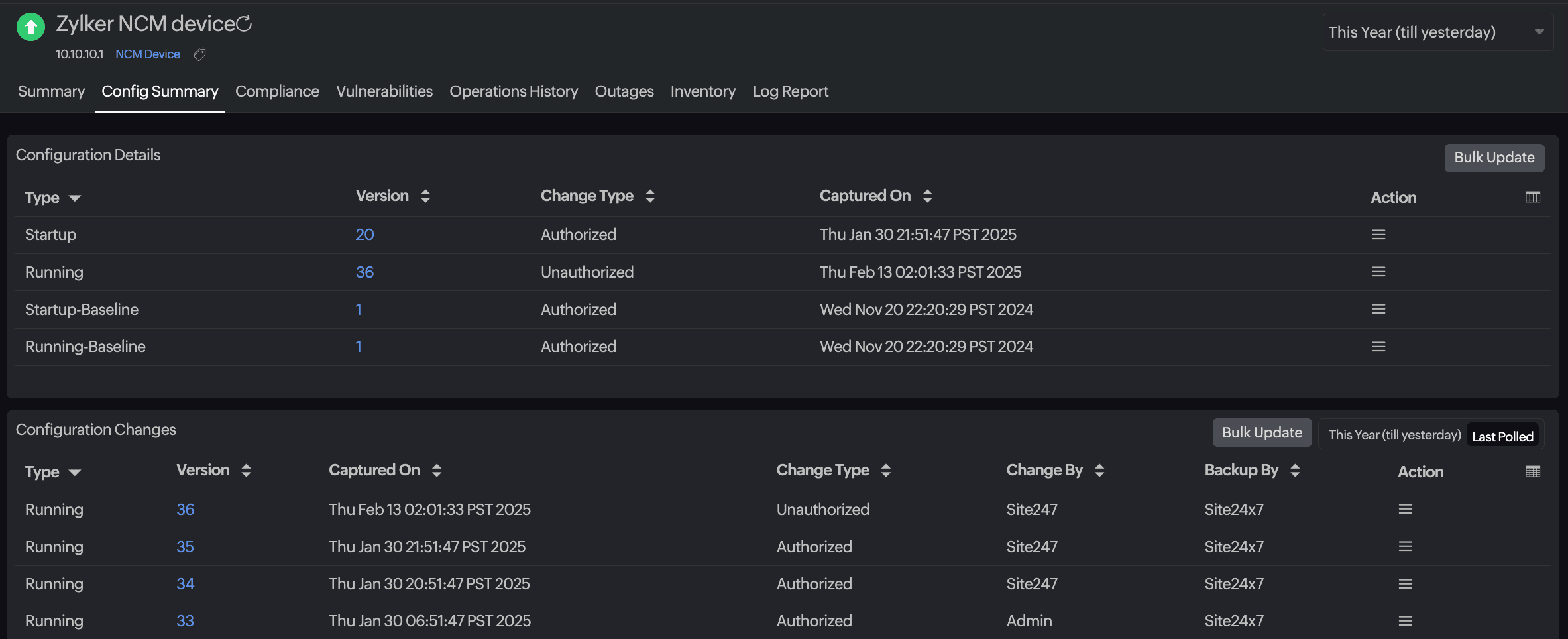Open action menu for Running version 35 change
1568x639 pixels.
[1406, 546]
